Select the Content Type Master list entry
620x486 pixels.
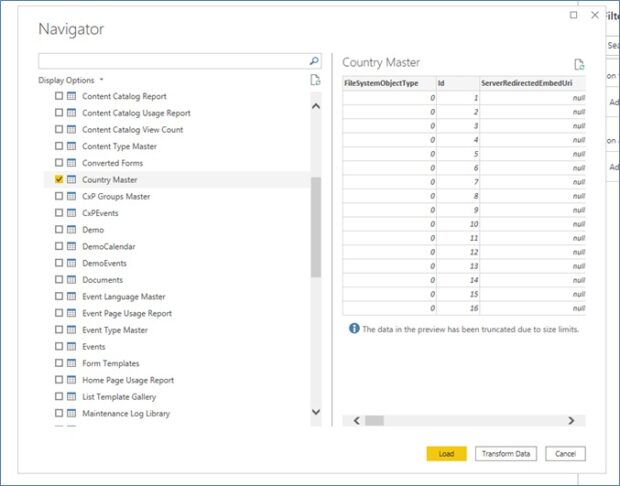(x=119, y=146)
